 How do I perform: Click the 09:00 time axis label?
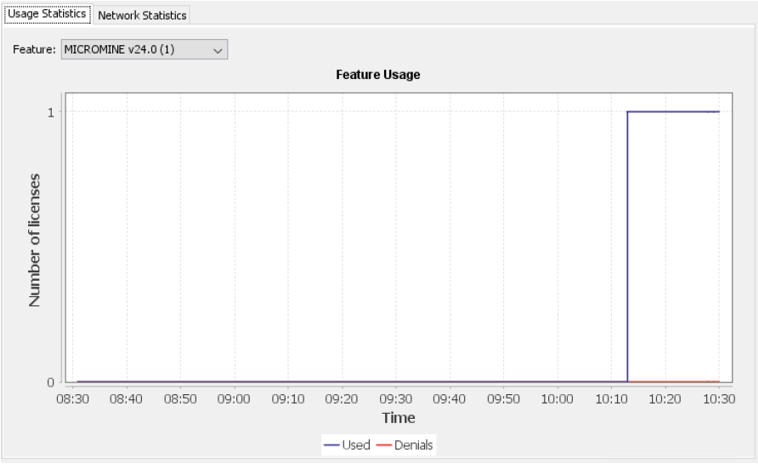tap(234, 399)
